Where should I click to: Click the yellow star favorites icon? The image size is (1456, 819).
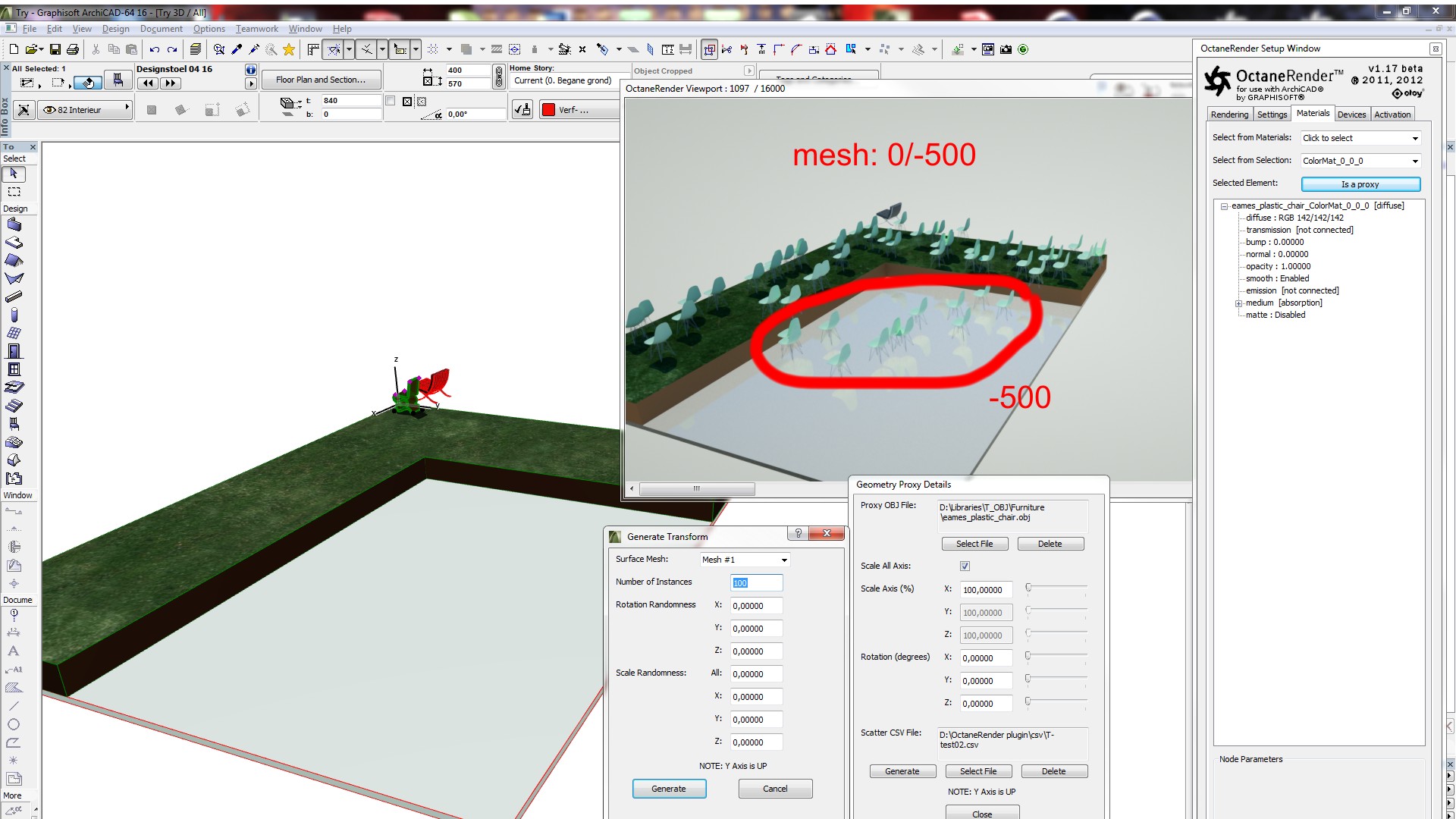click(289, 49)
